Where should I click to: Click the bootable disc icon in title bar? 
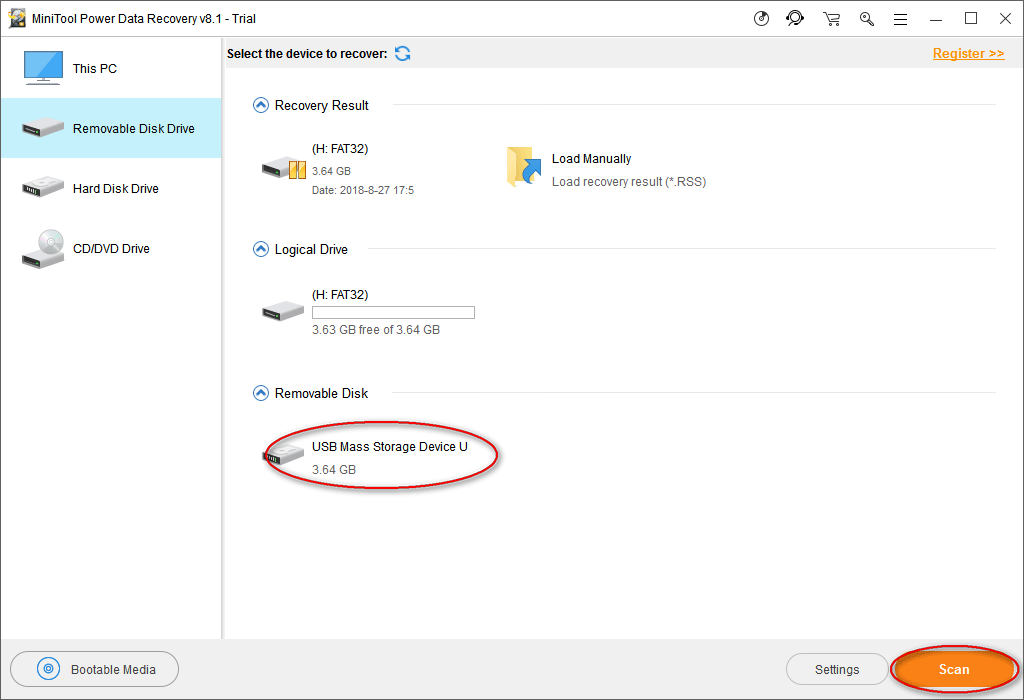(x=761, y=18)
